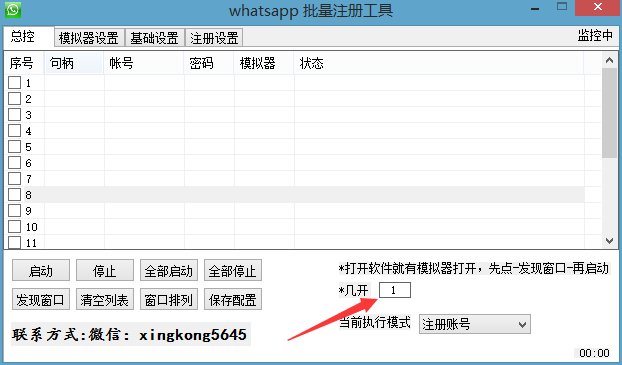Enable the checkbox for row 3
The width and height of the screenshot is (622, 365).
coord(15,115)
